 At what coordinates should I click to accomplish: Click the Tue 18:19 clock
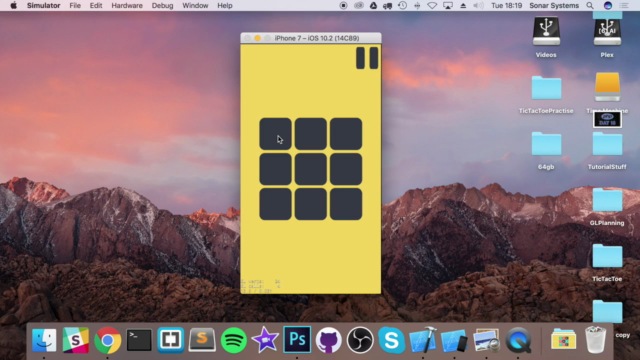[507, 6]
